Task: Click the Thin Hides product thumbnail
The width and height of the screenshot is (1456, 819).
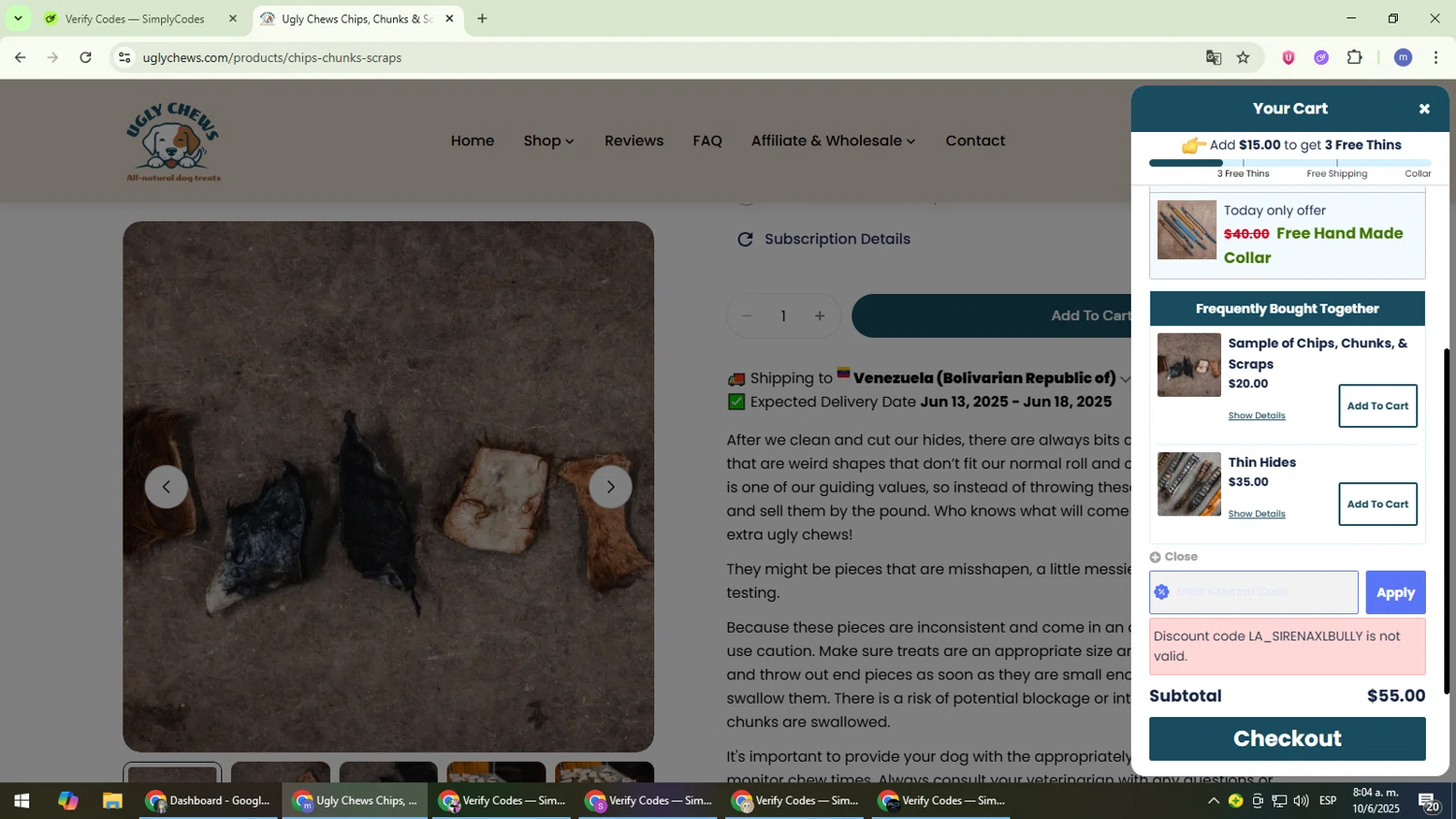Action: [1189, 484]
